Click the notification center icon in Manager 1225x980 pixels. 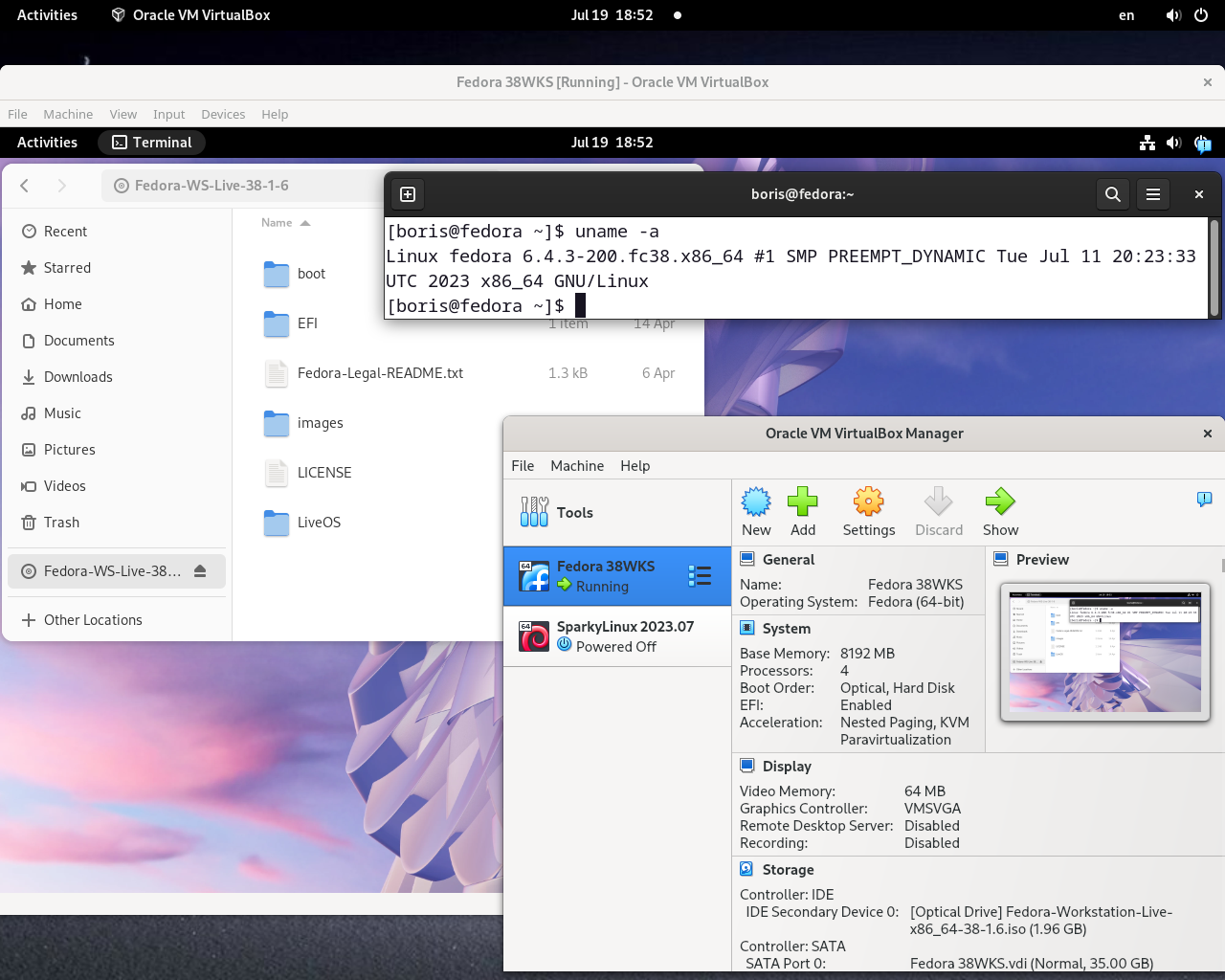[x=1204, y=499]
